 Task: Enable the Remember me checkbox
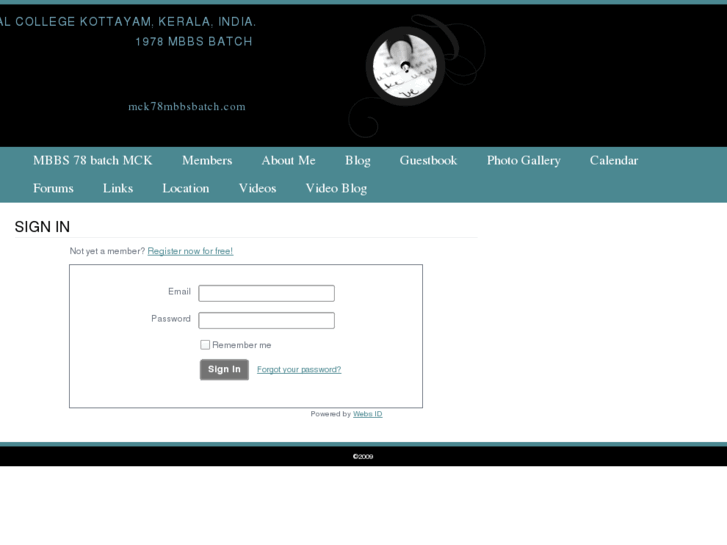(205, 345)
